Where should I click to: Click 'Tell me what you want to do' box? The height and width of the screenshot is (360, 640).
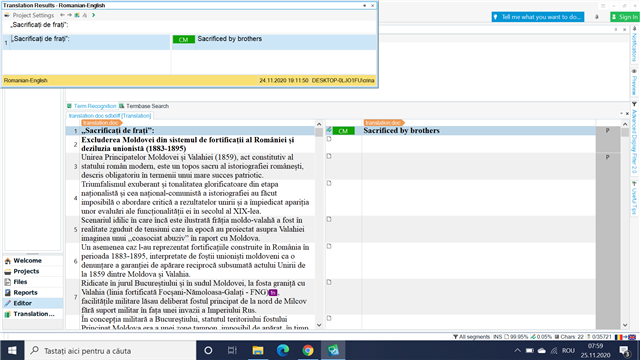click(538, 17)
